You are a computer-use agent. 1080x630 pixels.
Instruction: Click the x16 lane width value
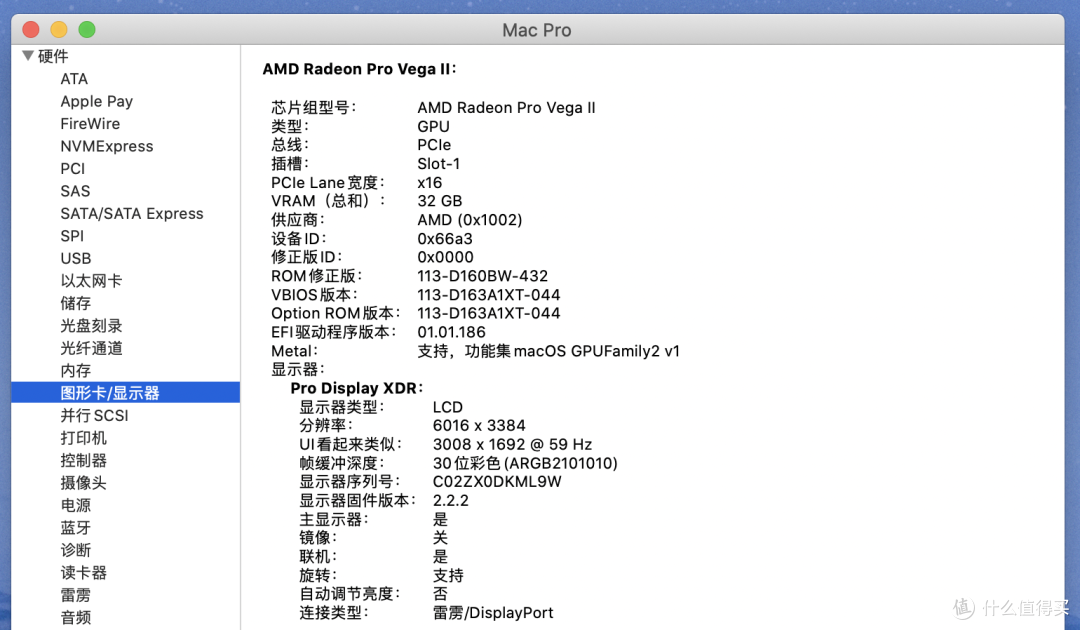click(x=430, y=182)
